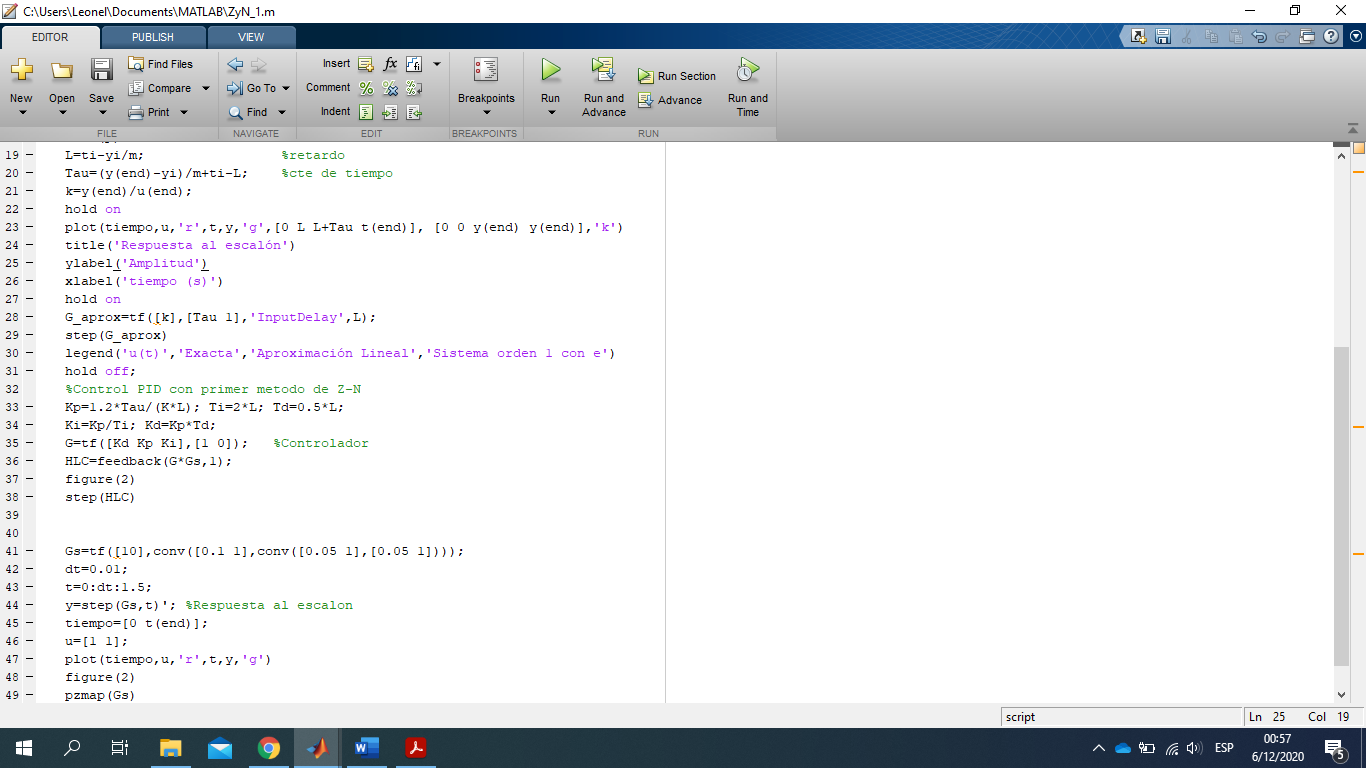Open Find Files from the File section
1366x768 pixels.
click(161, 64)
